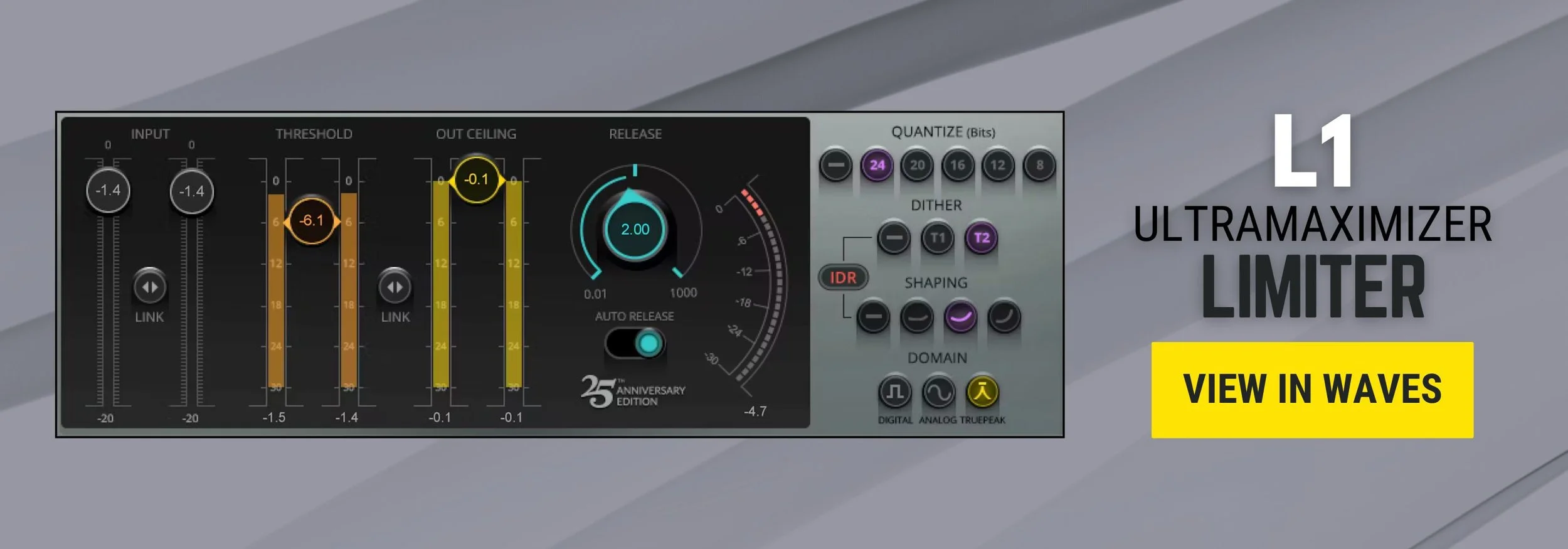This screenshot has width=1568, height=549.
Task: Click the left Input fader knob
Action: coord(108,190)
